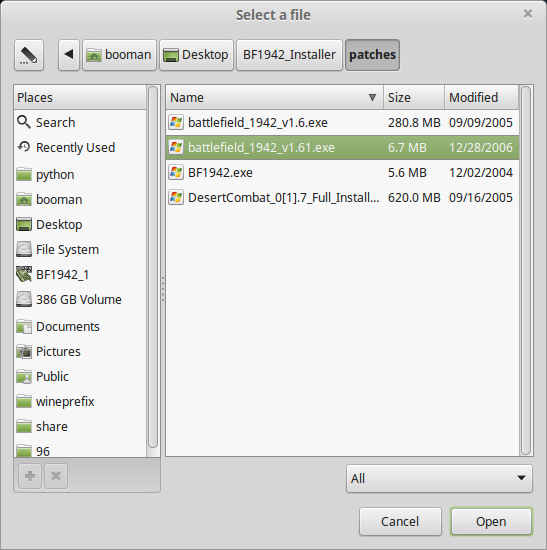This screenshot has height=550, width=547.
Task: Click the share folder icon
Action: coord(24,426)
